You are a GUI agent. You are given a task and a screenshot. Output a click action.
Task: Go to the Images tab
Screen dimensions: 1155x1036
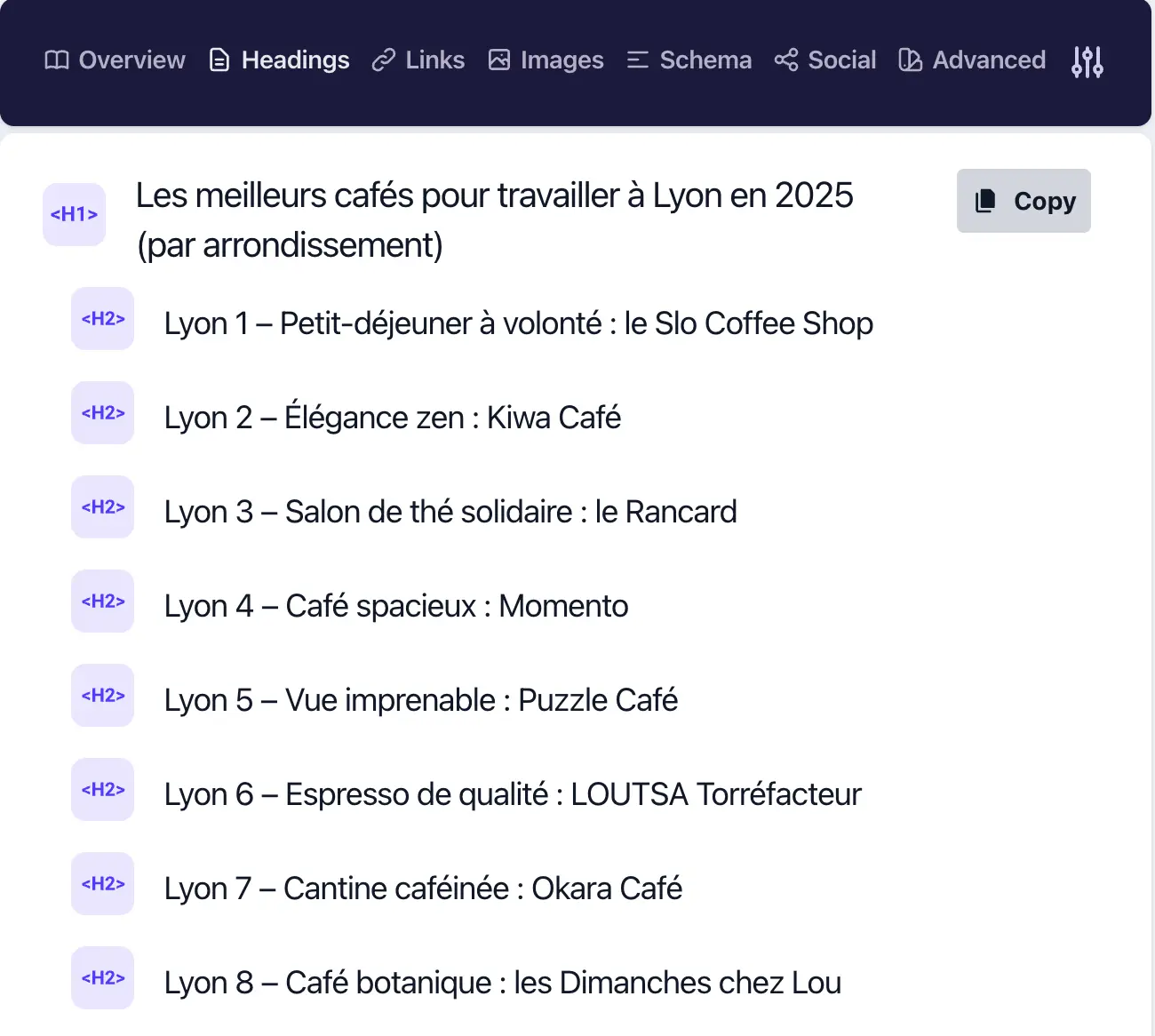point(546,60)
